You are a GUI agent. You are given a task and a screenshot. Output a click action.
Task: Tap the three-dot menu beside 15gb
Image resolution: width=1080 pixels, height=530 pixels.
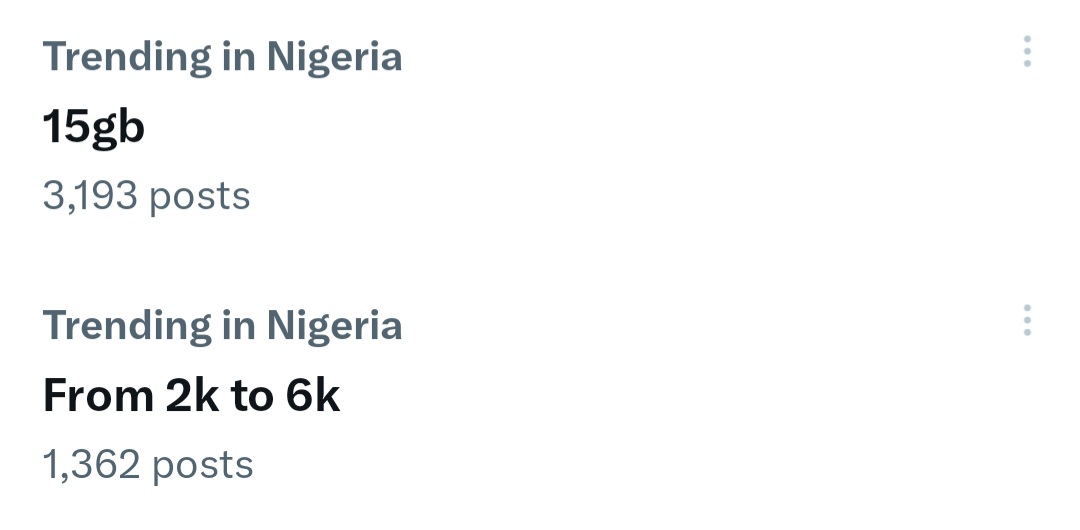click(x=1027, y=52)
